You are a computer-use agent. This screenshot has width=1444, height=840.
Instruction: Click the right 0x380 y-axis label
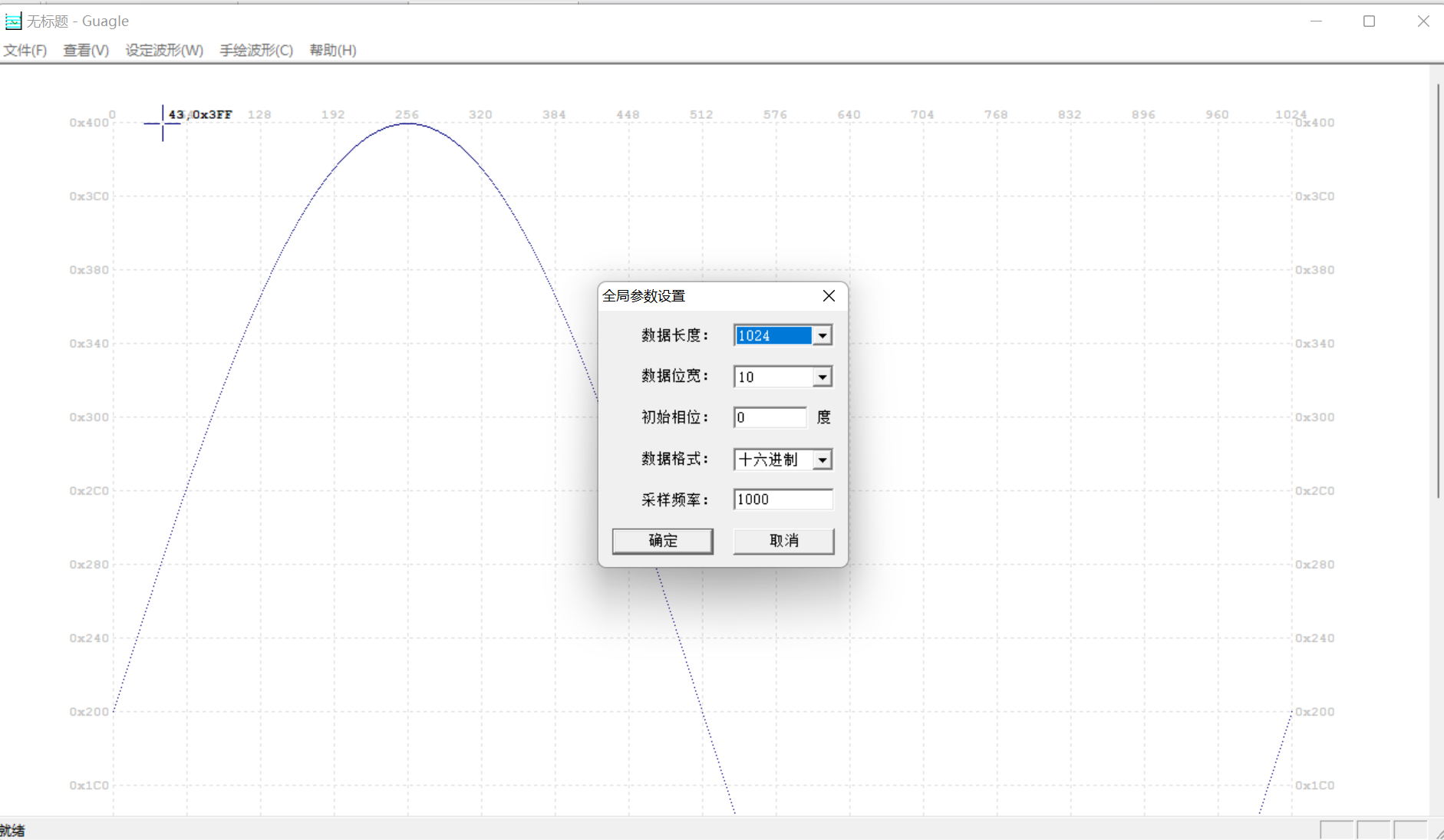click(x=1315, y=270)
